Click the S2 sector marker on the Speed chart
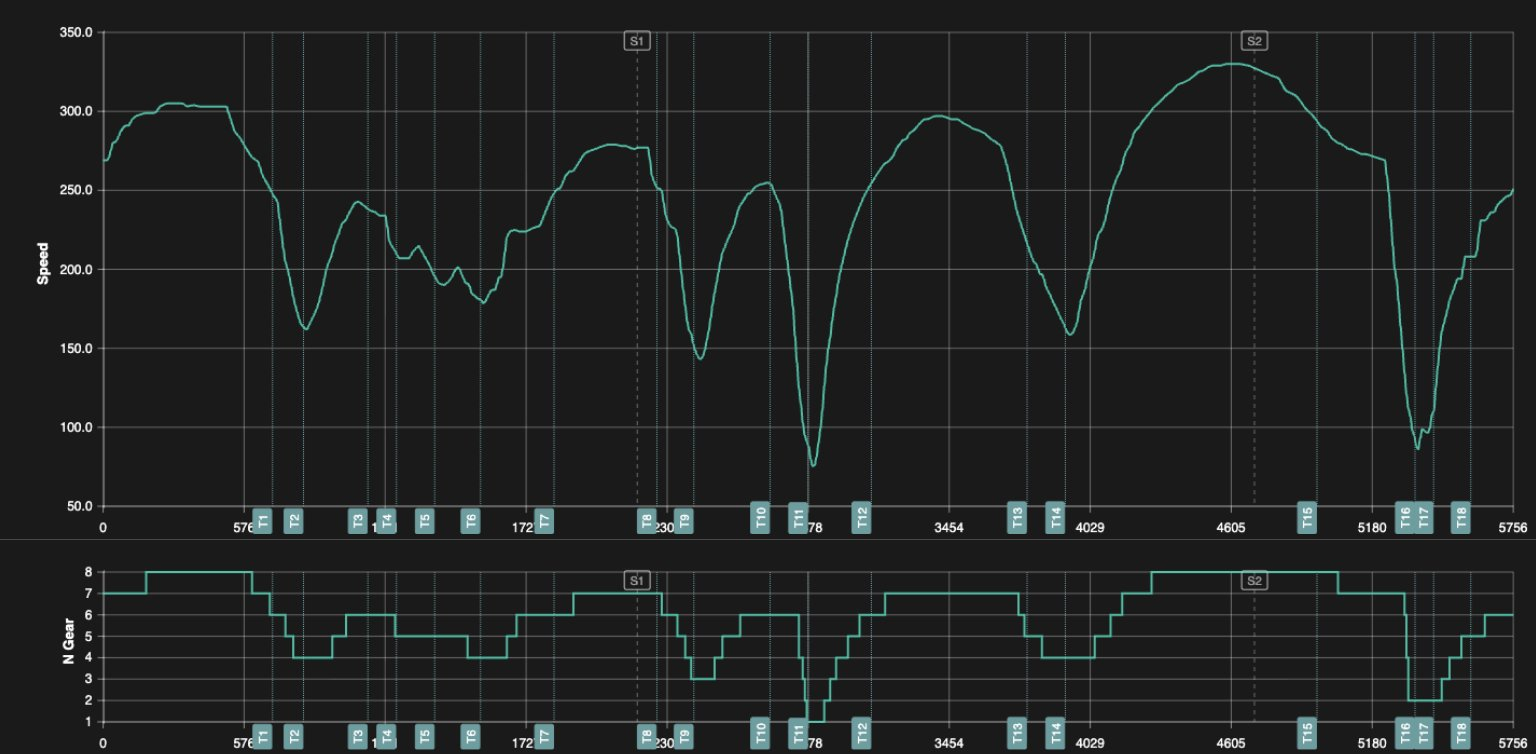 pyautogui.click(x=1254, y=41)
